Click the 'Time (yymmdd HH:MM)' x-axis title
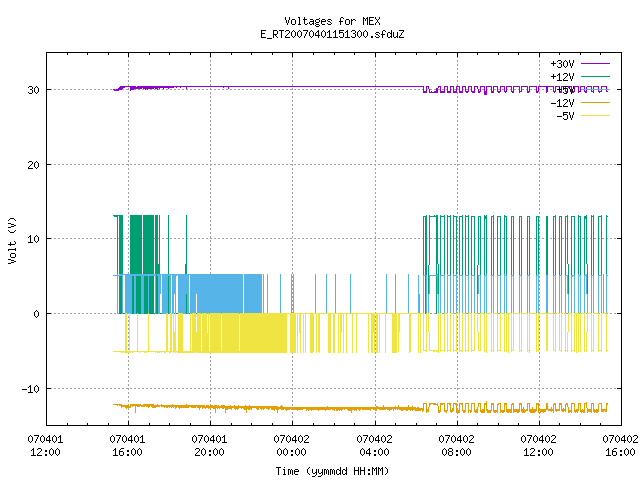 (x=332, y=471)
